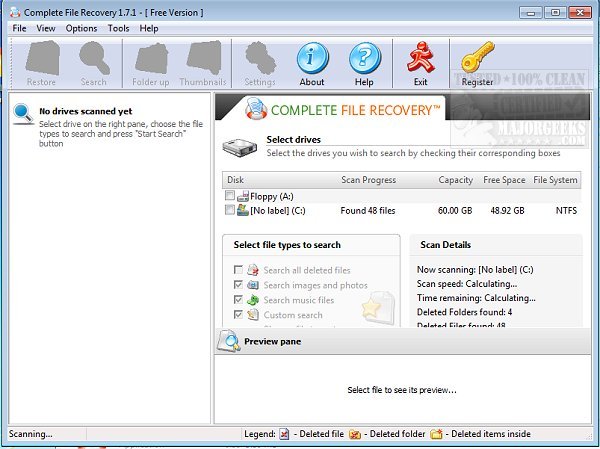Click the Deleted items inside legend icon
The image size is (600, 449).
(x=436, y=434)
